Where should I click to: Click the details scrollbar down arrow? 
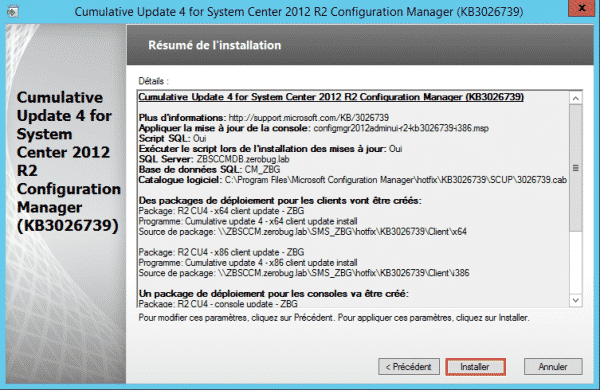tap(576, 300)
